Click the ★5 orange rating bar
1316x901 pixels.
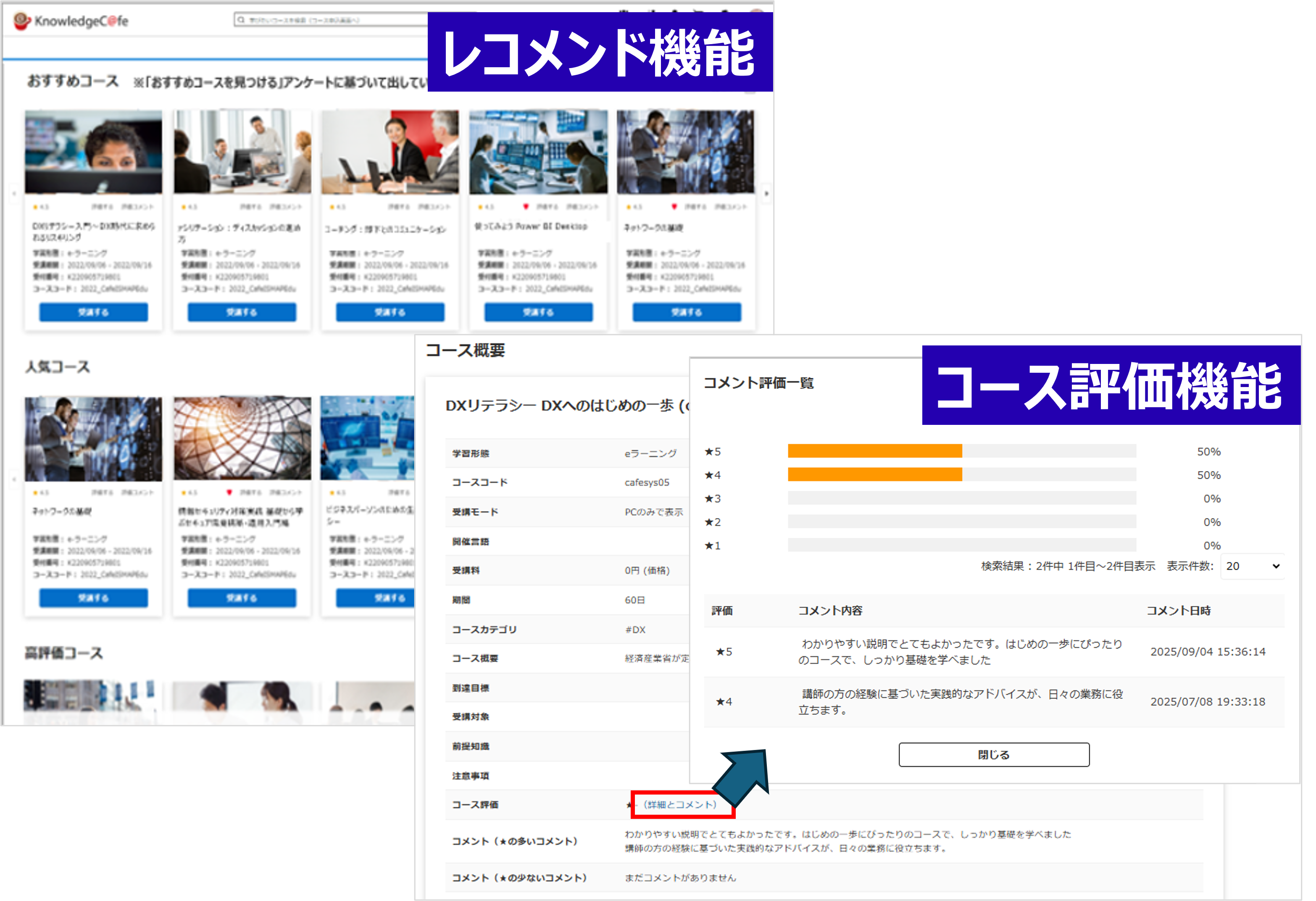click(x=874, y=451)
